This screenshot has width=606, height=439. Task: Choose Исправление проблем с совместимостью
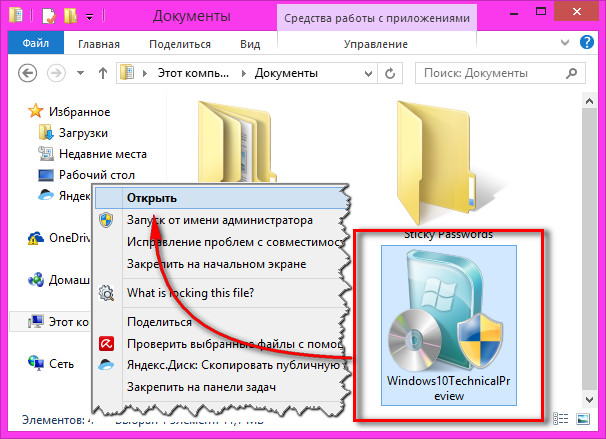click(222, 242)
